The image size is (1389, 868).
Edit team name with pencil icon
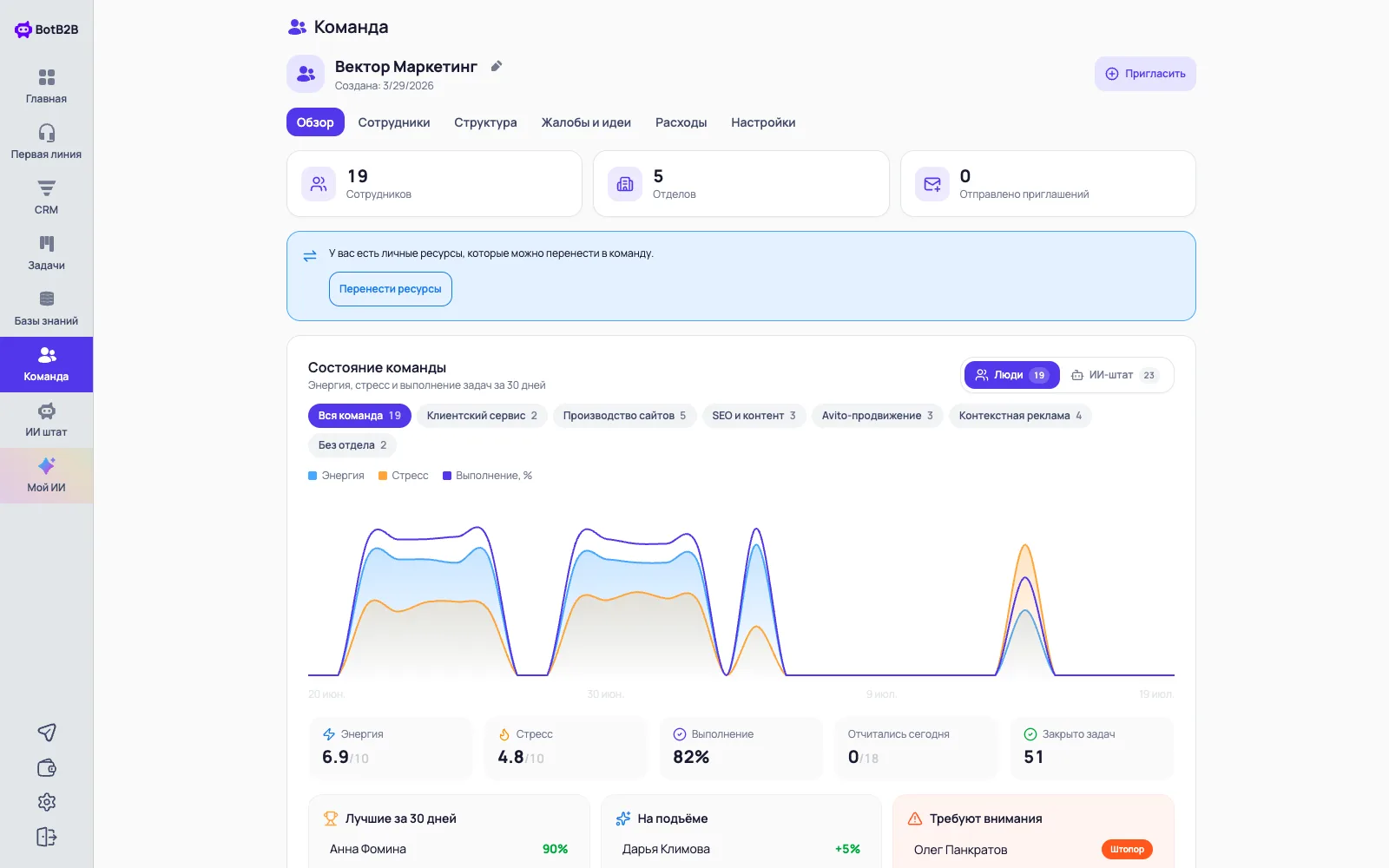[x=497, y=66]
